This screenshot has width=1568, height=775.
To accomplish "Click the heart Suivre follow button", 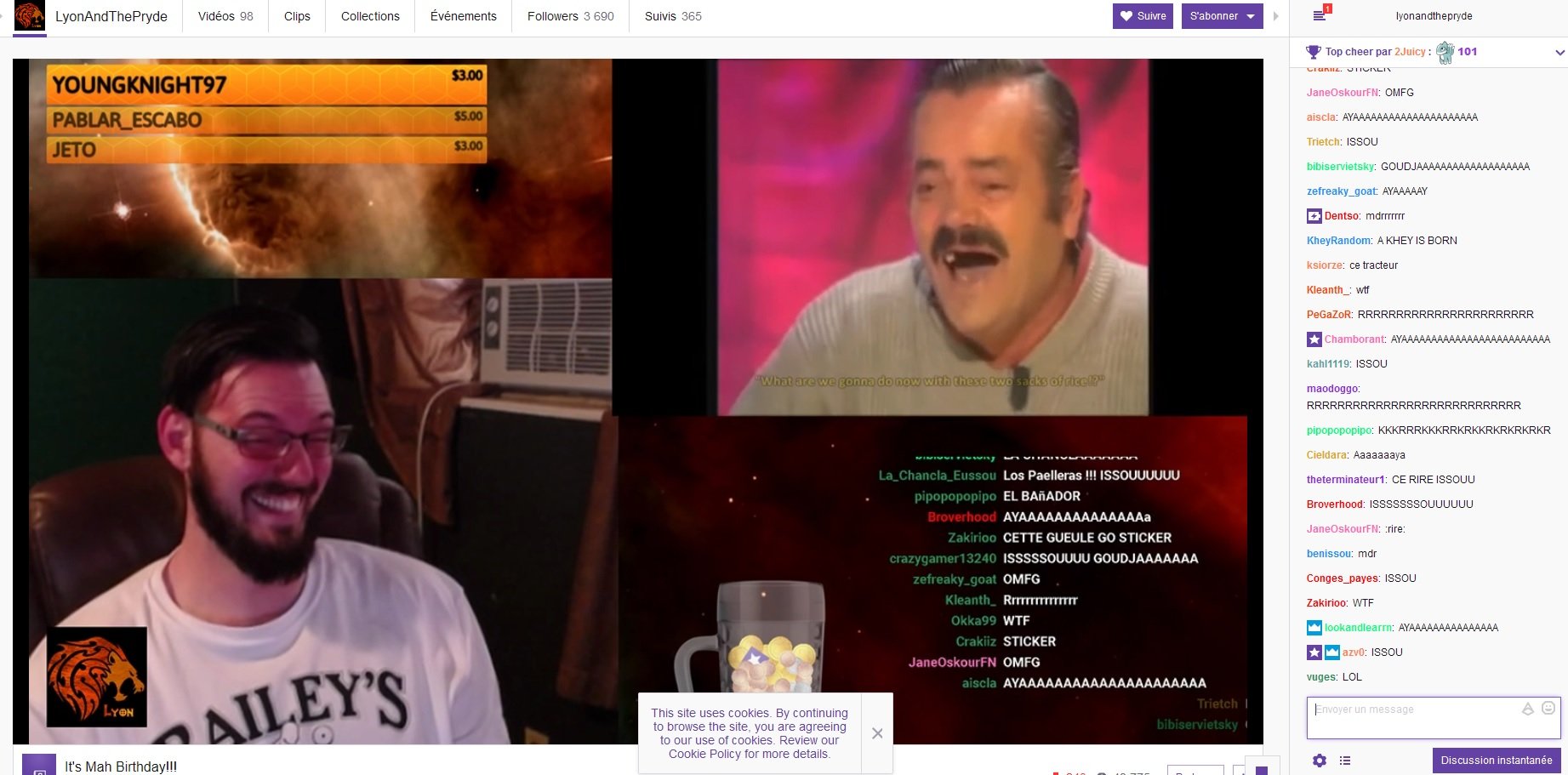I will click(x=1143, y=16).
